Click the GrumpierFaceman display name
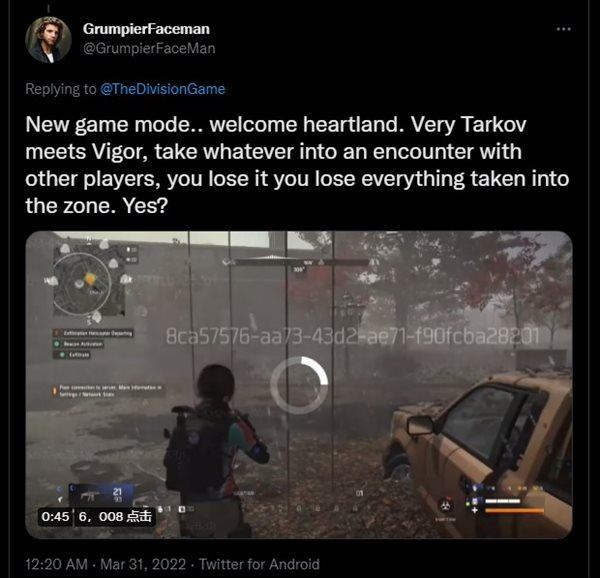Viewport: 600px width, 578px height. click(x=146, y=29)
